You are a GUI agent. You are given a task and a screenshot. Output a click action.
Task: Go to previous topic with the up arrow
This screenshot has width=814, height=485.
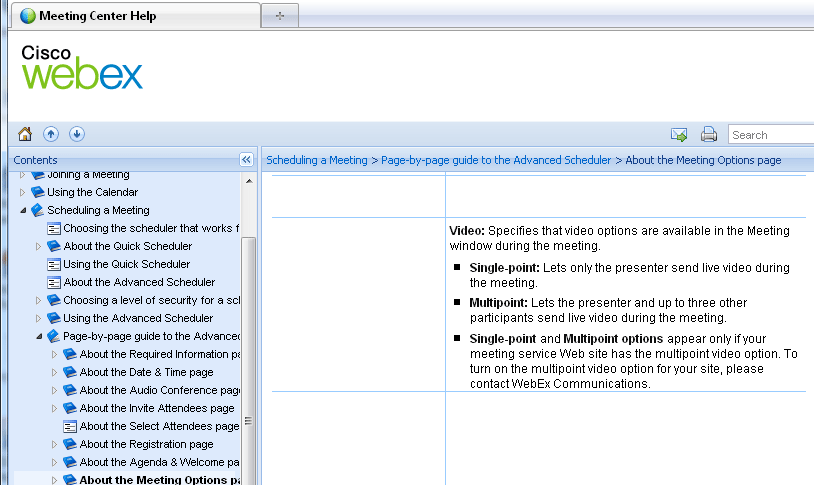(50, 134)
